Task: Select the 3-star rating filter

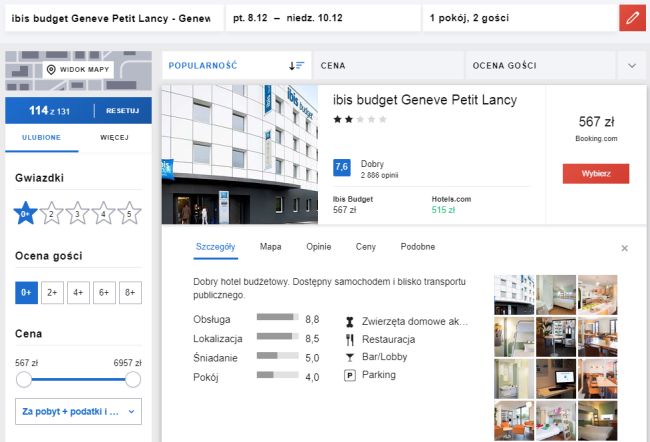Action: [x=78, y=212]
